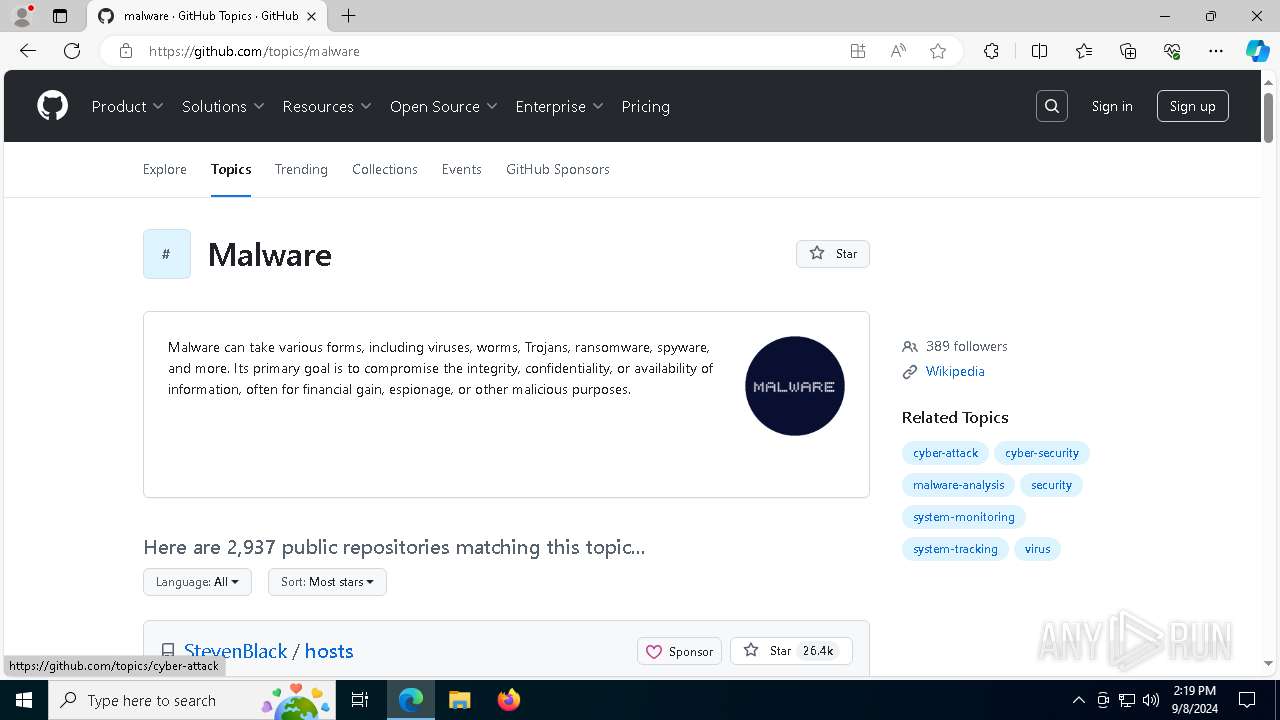The height and width of the screenshot is (720, 1280).
Task: Click the app available install icon in address bar
Action: coord(858,51)
